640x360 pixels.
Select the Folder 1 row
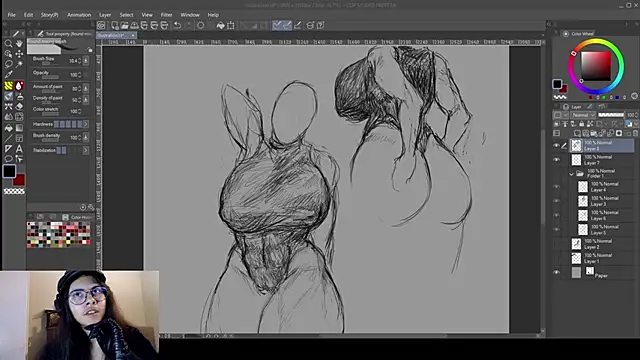(x=602, y=174)
